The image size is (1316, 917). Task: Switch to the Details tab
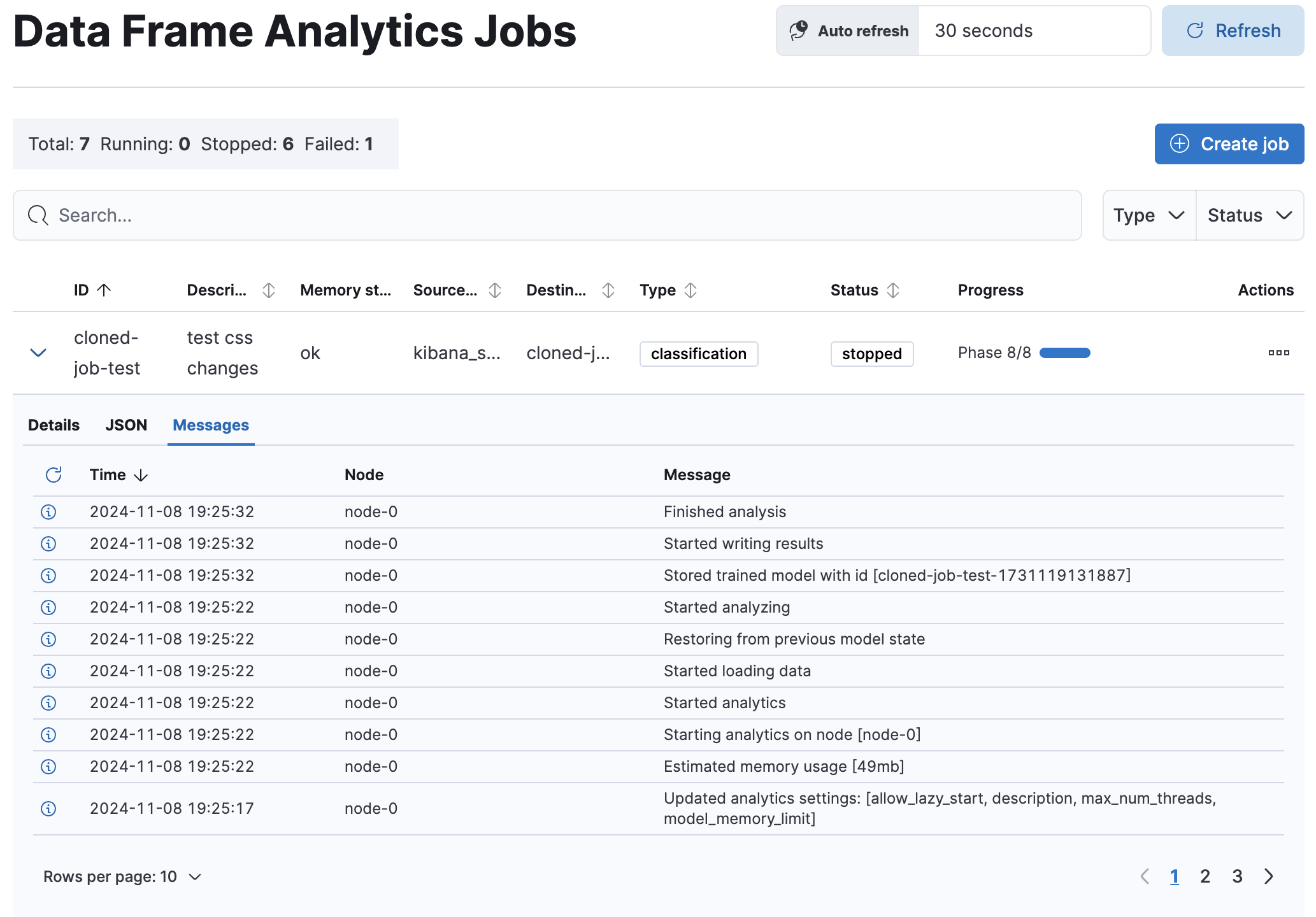coord(54,425)
